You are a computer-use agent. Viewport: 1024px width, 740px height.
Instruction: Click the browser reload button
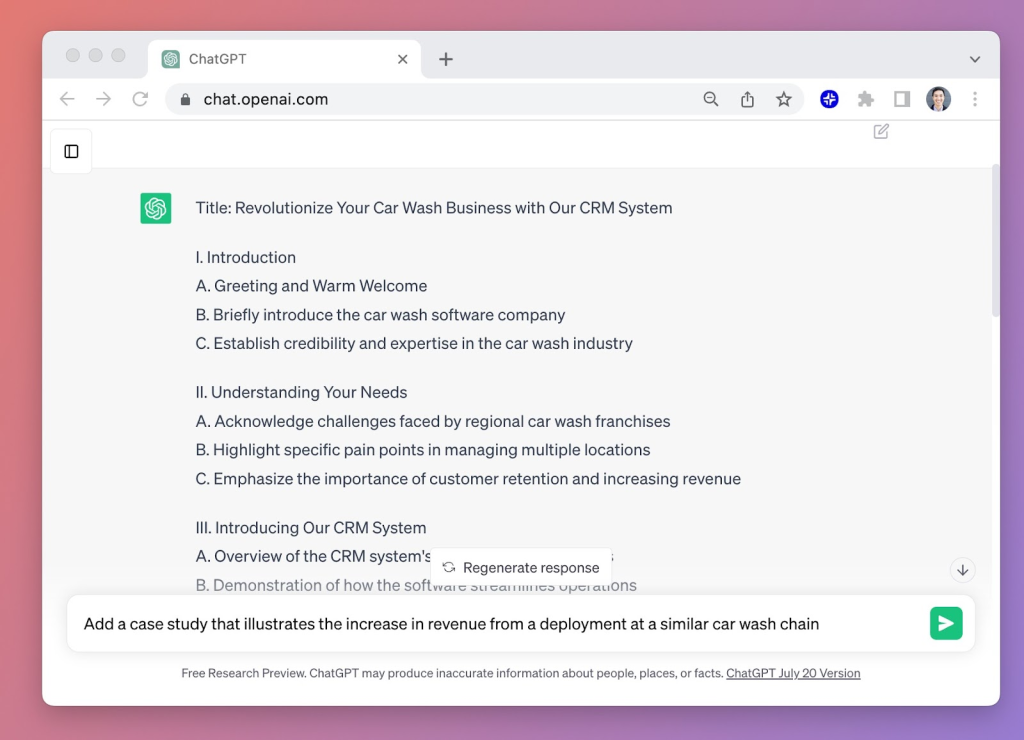pos(140,99)
